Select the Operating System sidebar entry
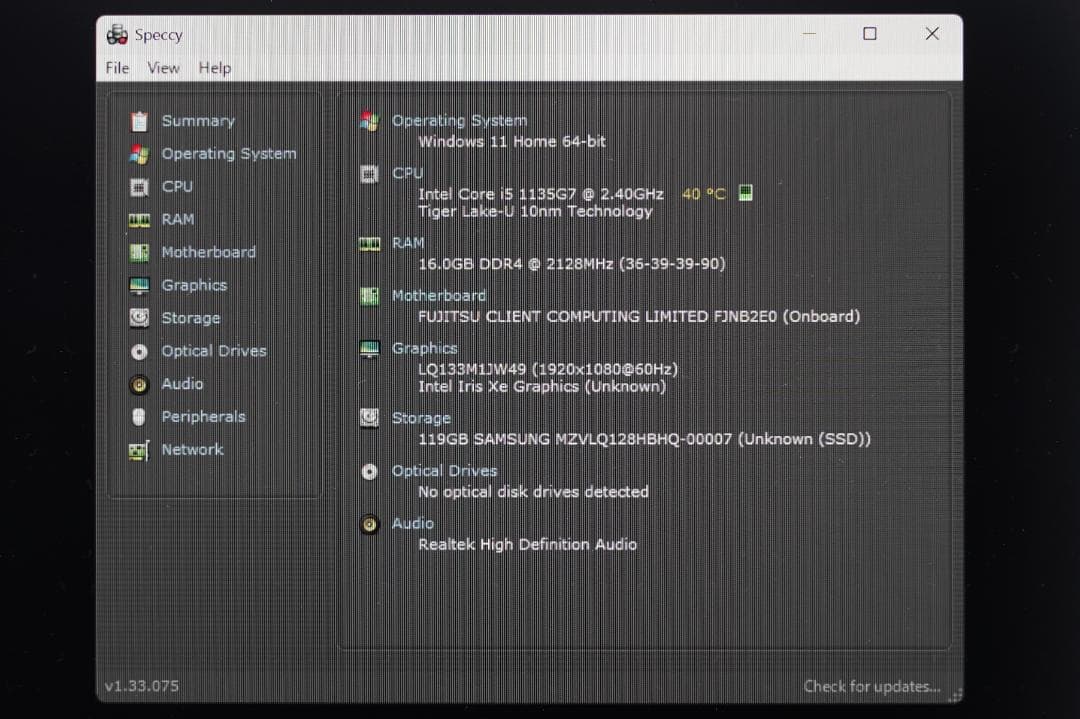 (x=228, y=153)
